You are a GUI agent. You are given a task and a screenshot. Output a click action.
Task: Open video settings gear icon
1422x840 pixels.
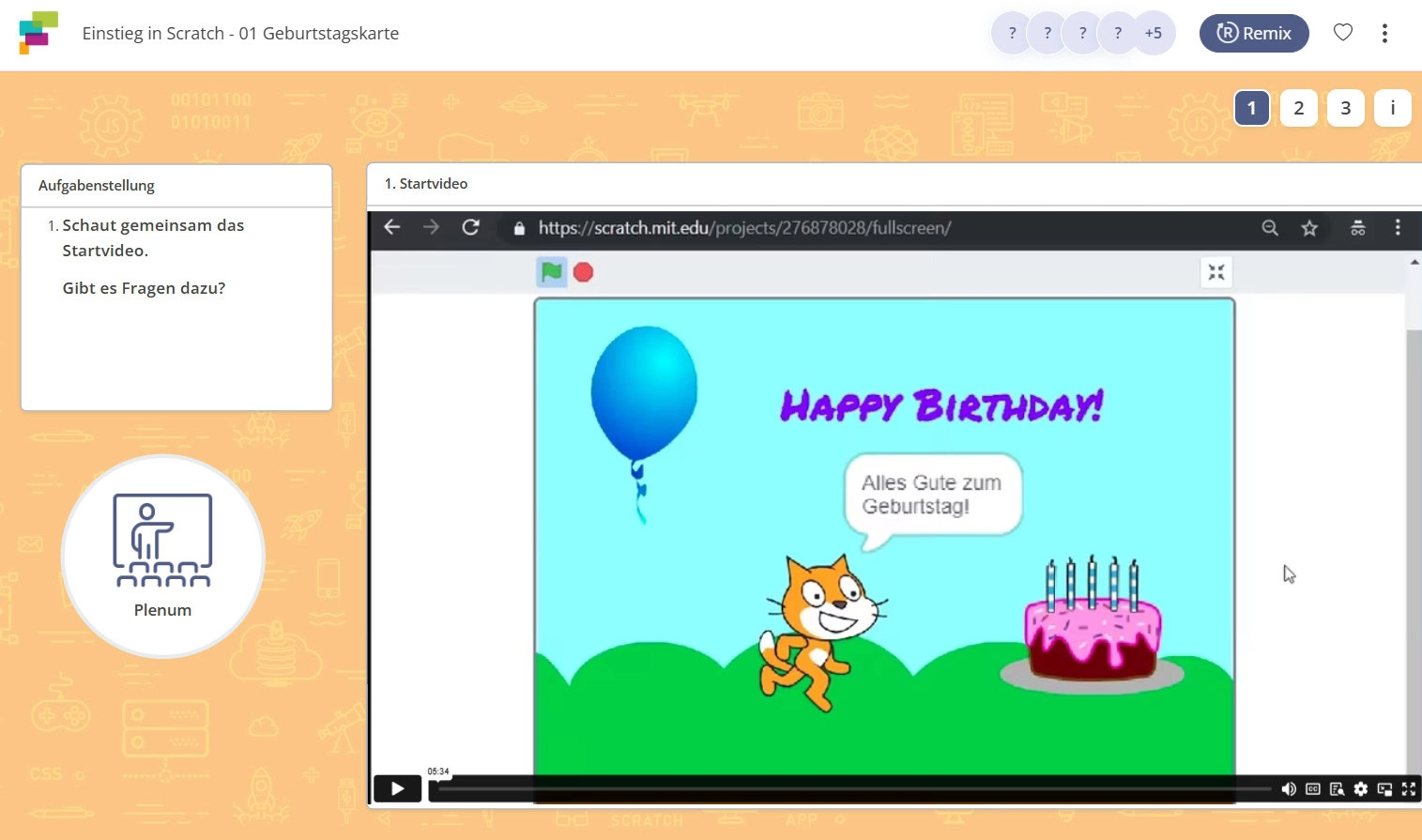point(1361,789)
